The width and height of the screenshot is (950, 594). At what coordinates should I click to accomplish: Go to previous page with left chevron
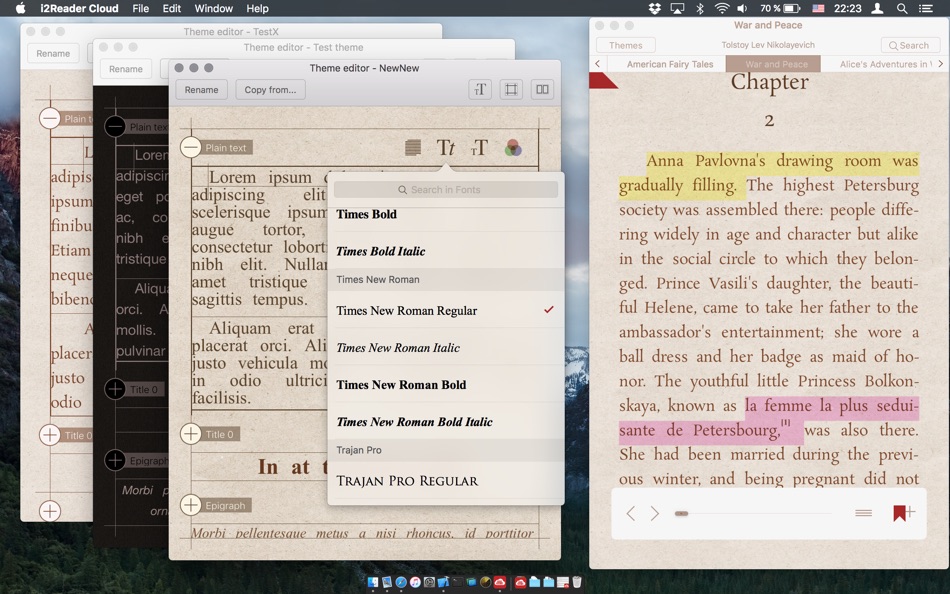pos(631,513)
